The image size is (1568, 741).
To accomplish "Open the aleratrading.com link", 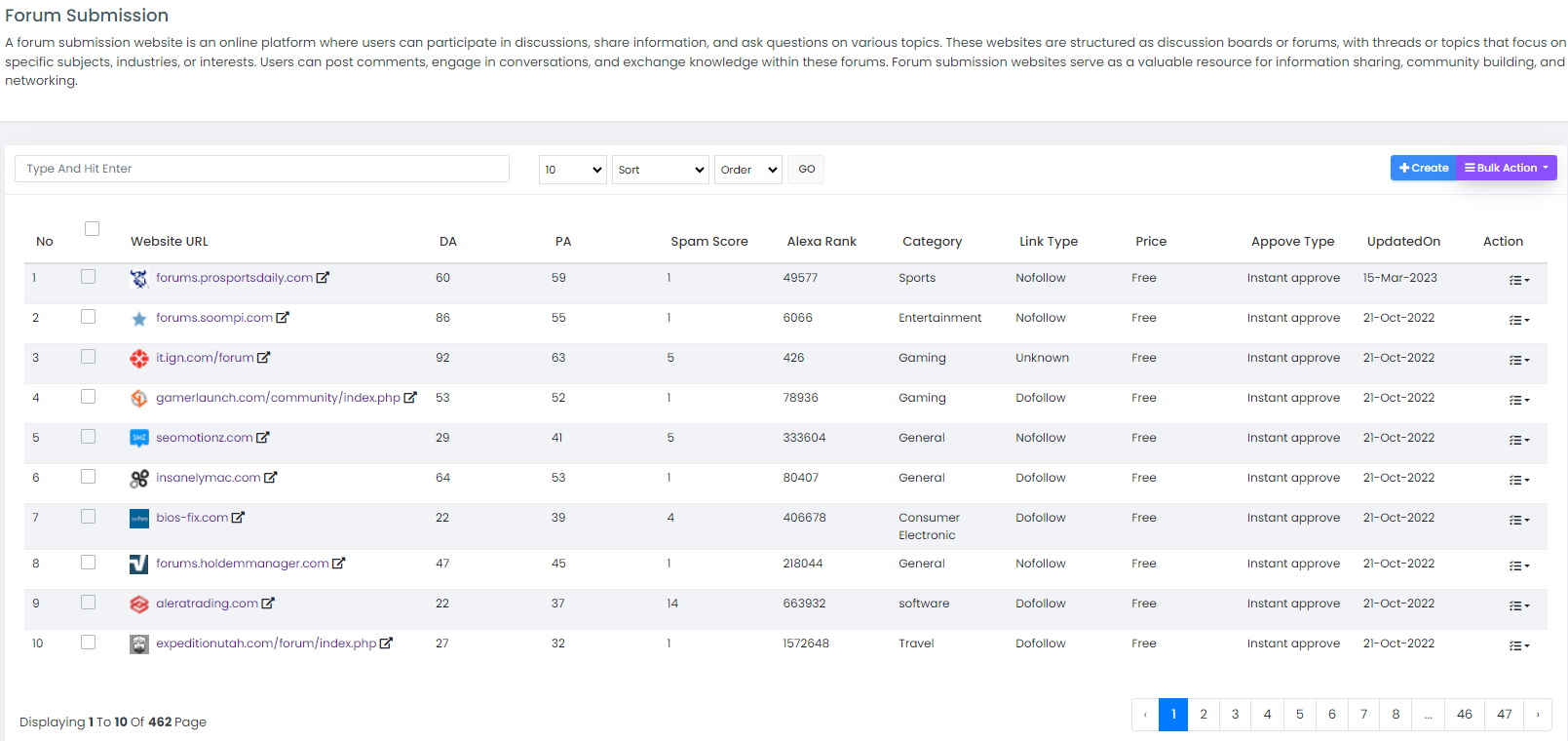I will click(208, 604).
